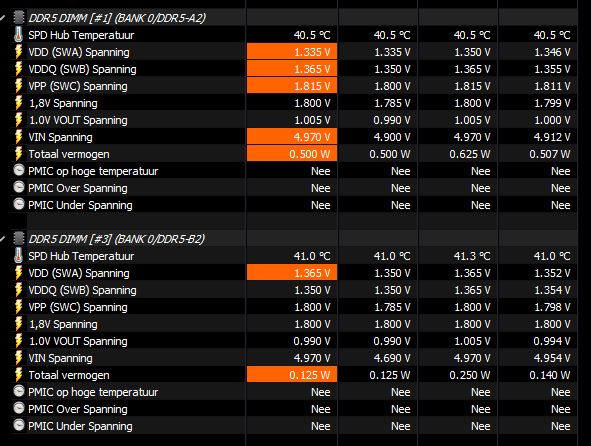Select DDR5 DIMM [#3] (BANK 0/DDR5-B2) header
Image resolution: width=591 pixels, height=446 pixels.
pyautogui.click(x=117, y=239)
